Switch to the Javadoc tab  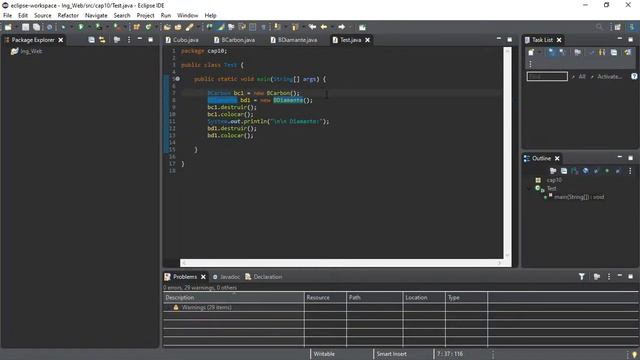pyautogui.click(x=226, y=277)
